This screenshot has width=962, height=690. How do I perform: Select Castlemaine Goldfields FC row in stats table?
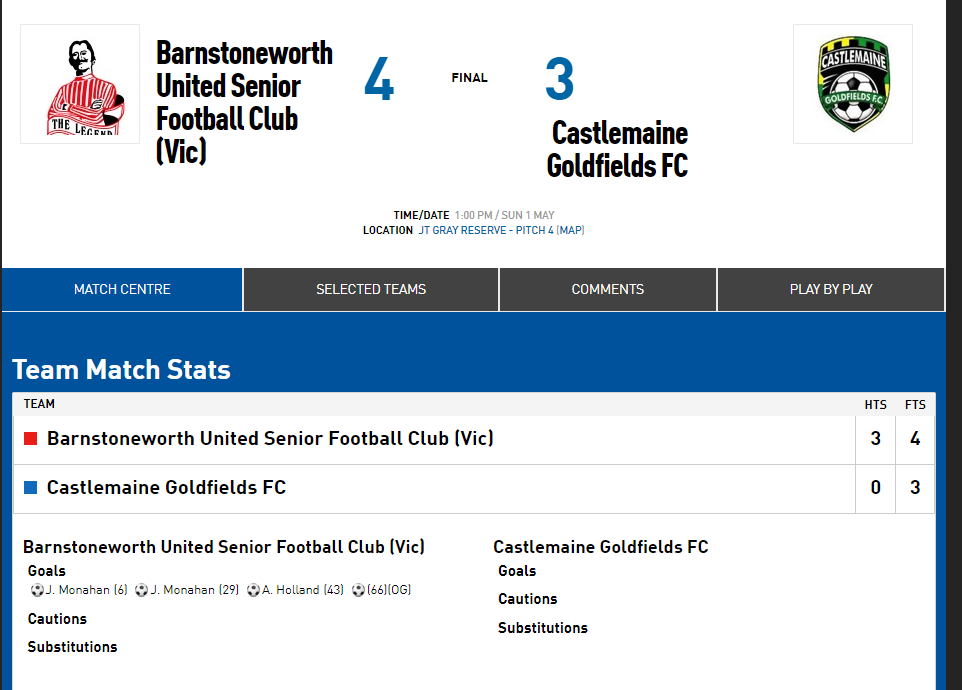coord(474,488)
